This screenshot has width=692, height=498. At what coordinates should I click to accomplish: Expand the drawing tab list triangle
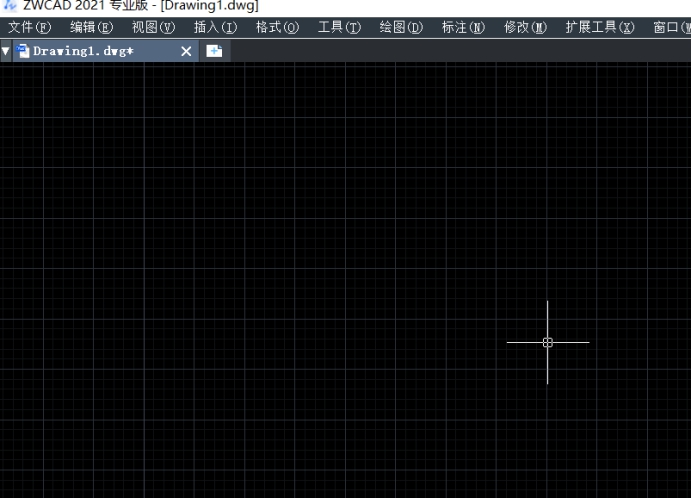click(6, 51)
